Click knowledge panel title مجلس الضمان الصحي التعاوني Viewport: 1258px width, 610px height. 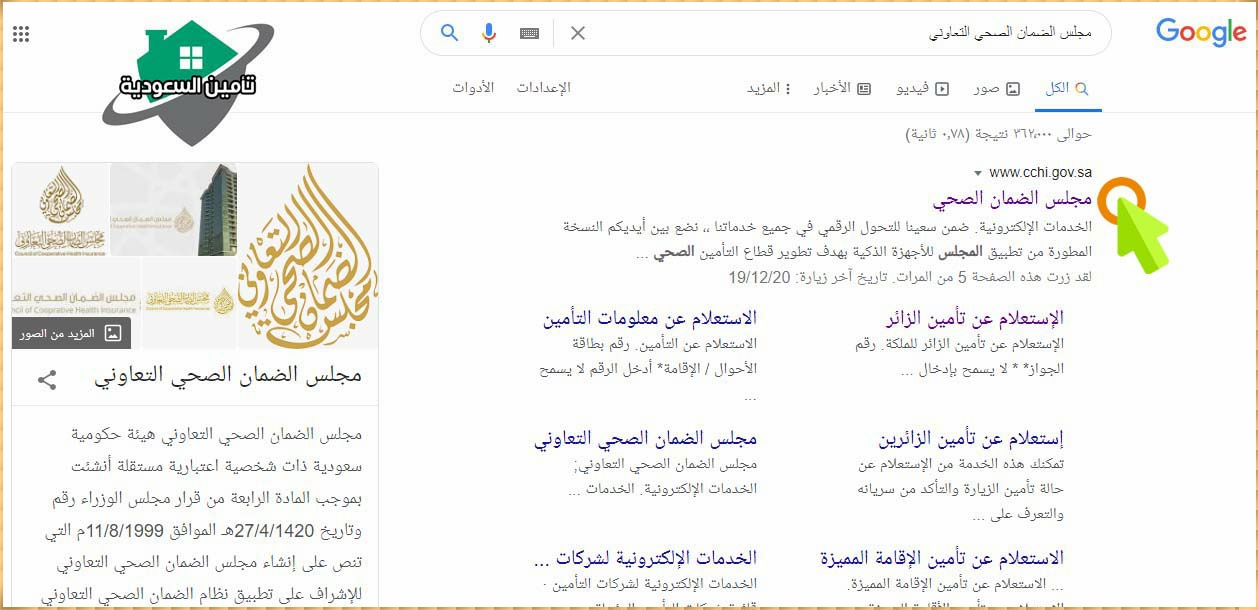coord(228,376)
